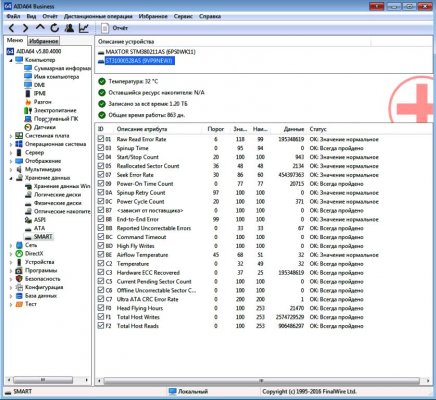Go up one level with Up arrow
Image resolution: width=436 pixels, height=400 pixels.
pyautogui.click(x=40, y=28)
